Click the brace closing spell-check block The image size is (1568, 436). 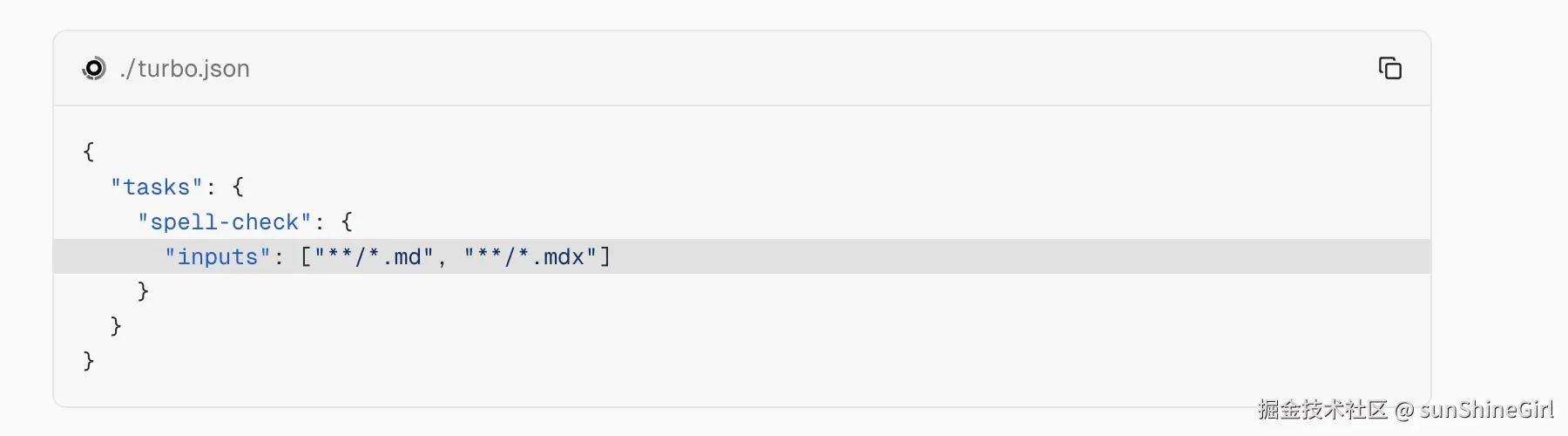143,291
